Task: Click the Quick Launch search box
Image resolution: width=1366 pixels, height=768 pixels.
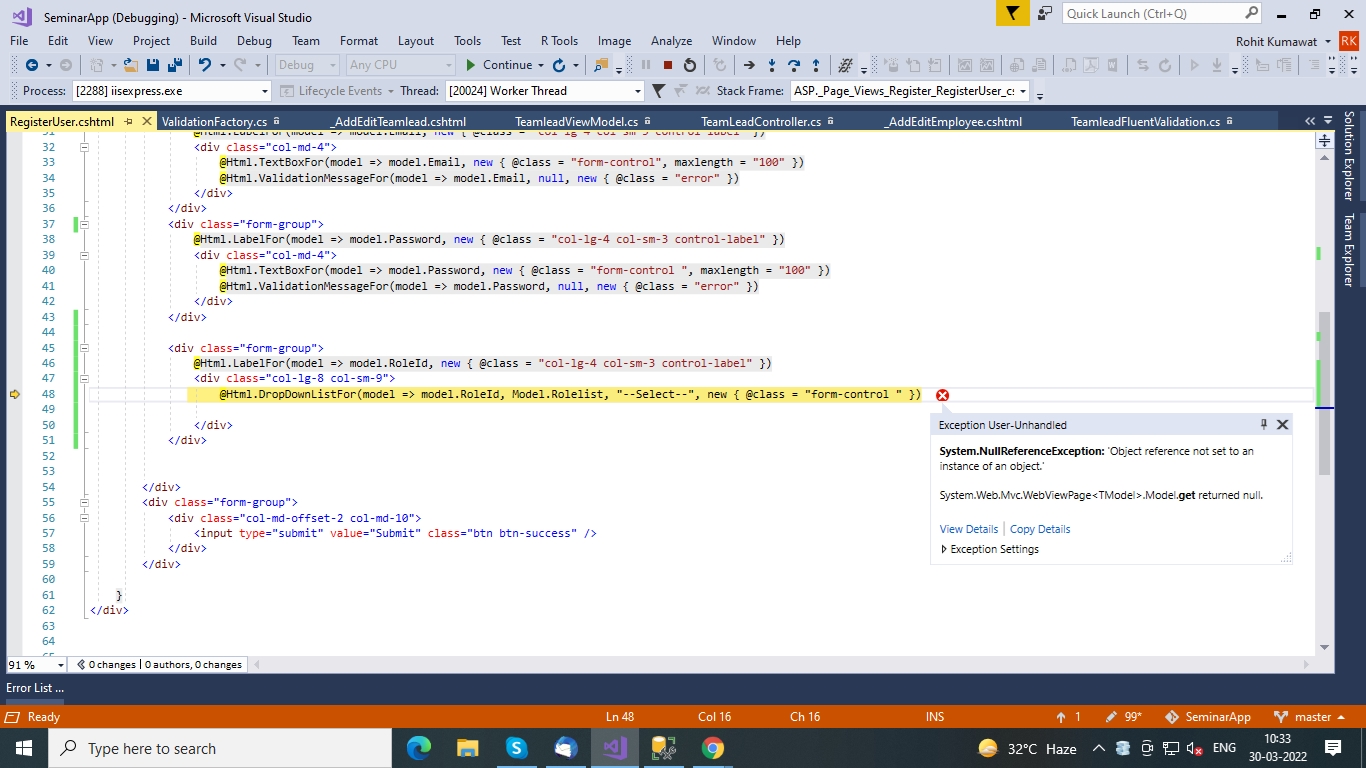Action: point(1152,14)
